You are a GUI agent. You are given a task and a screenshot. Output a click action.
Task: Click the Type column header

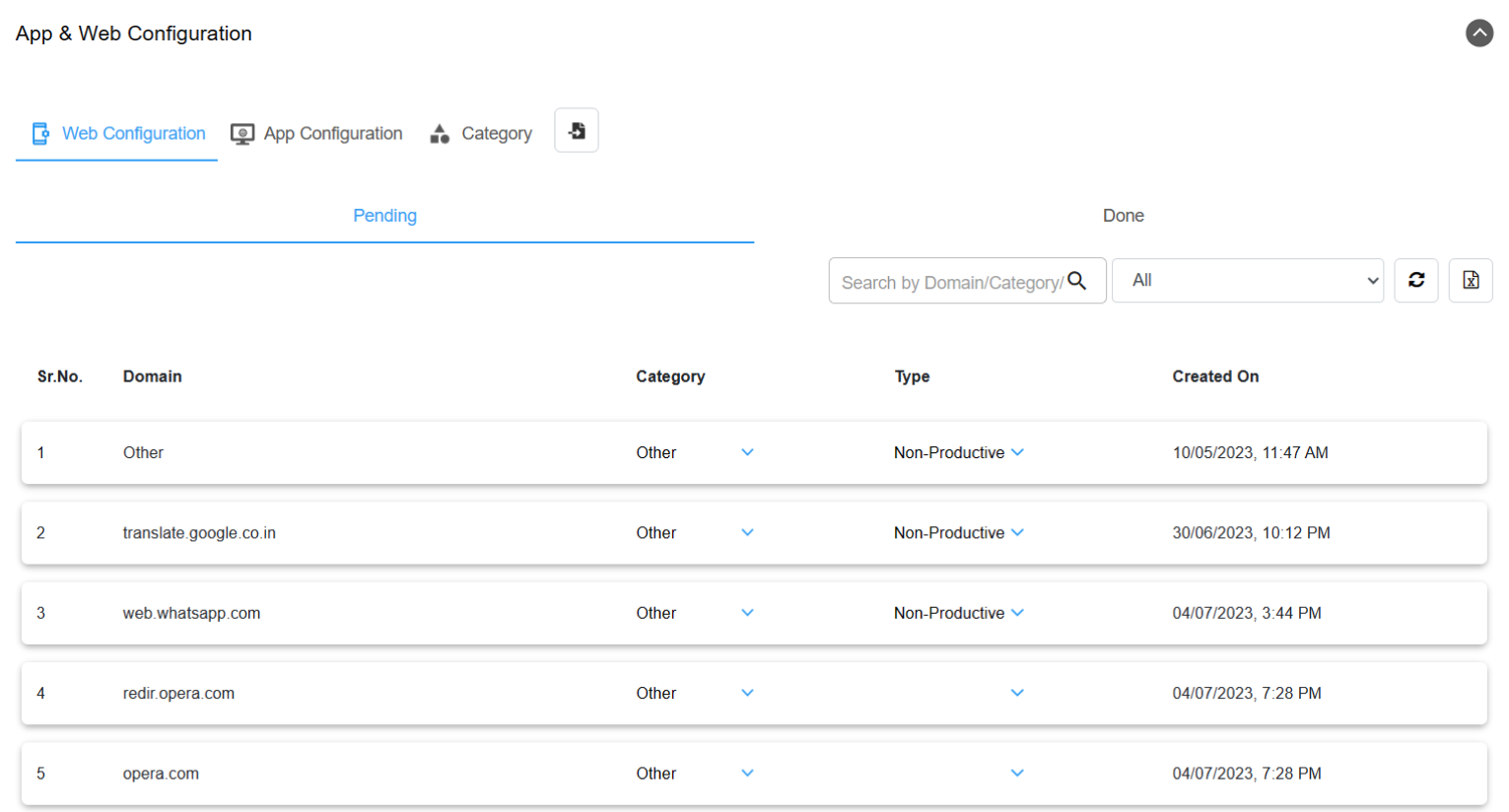pyautogui.click(x=912, y=376)
